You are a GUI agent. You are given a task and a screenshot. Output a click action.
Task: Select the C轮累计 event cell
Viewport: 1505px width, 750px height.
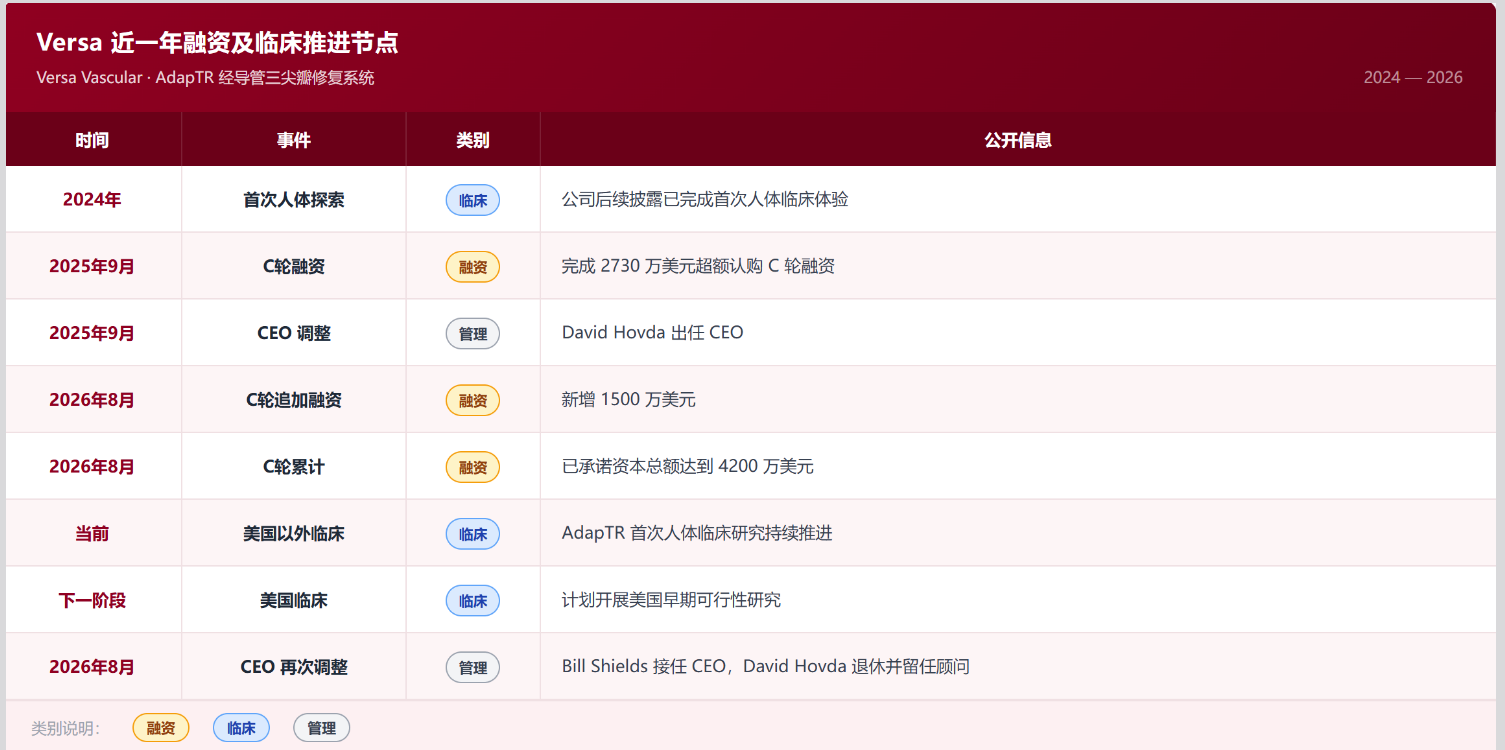point(294,467)
